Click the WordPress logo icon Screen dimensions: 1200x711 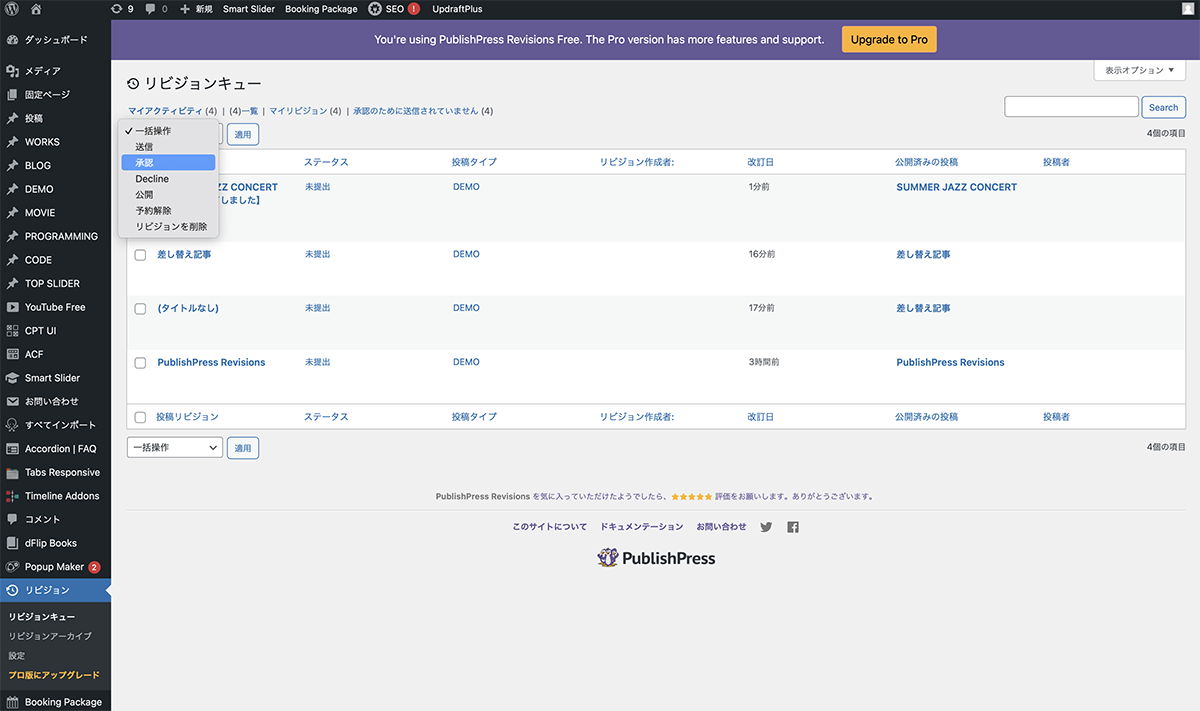pyautogui.click(x=13, y=9)
